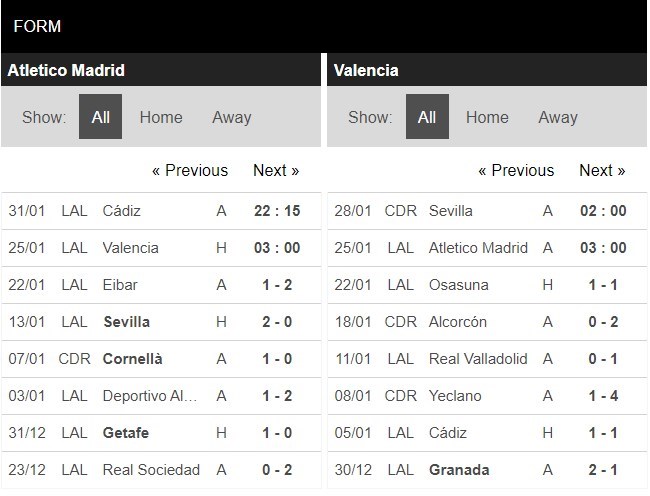Switch to Away filter for Atletico Madrid

click(x=231, y=117)
